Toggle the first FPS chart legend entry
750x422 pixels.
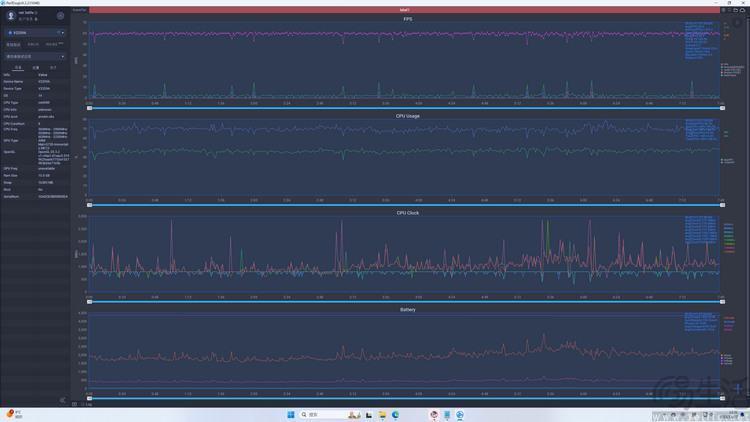coord(733,64)
